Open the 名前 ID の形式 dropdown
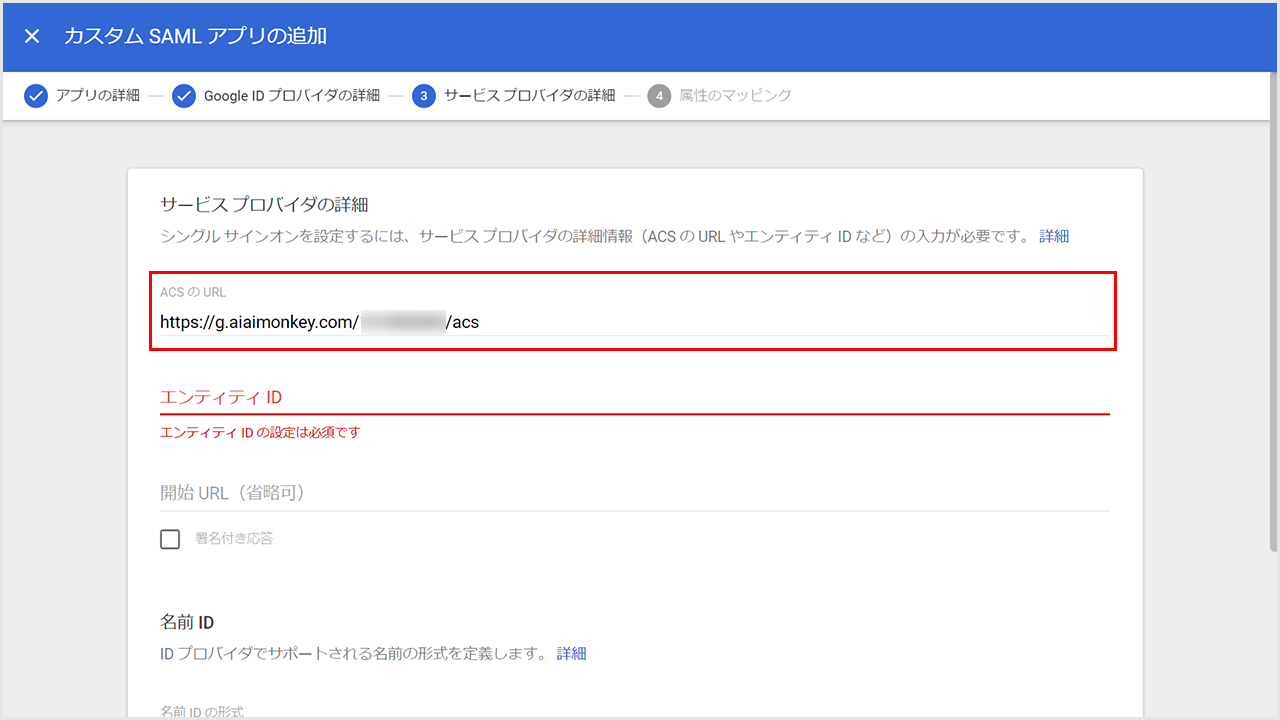 tap(634, 712)
